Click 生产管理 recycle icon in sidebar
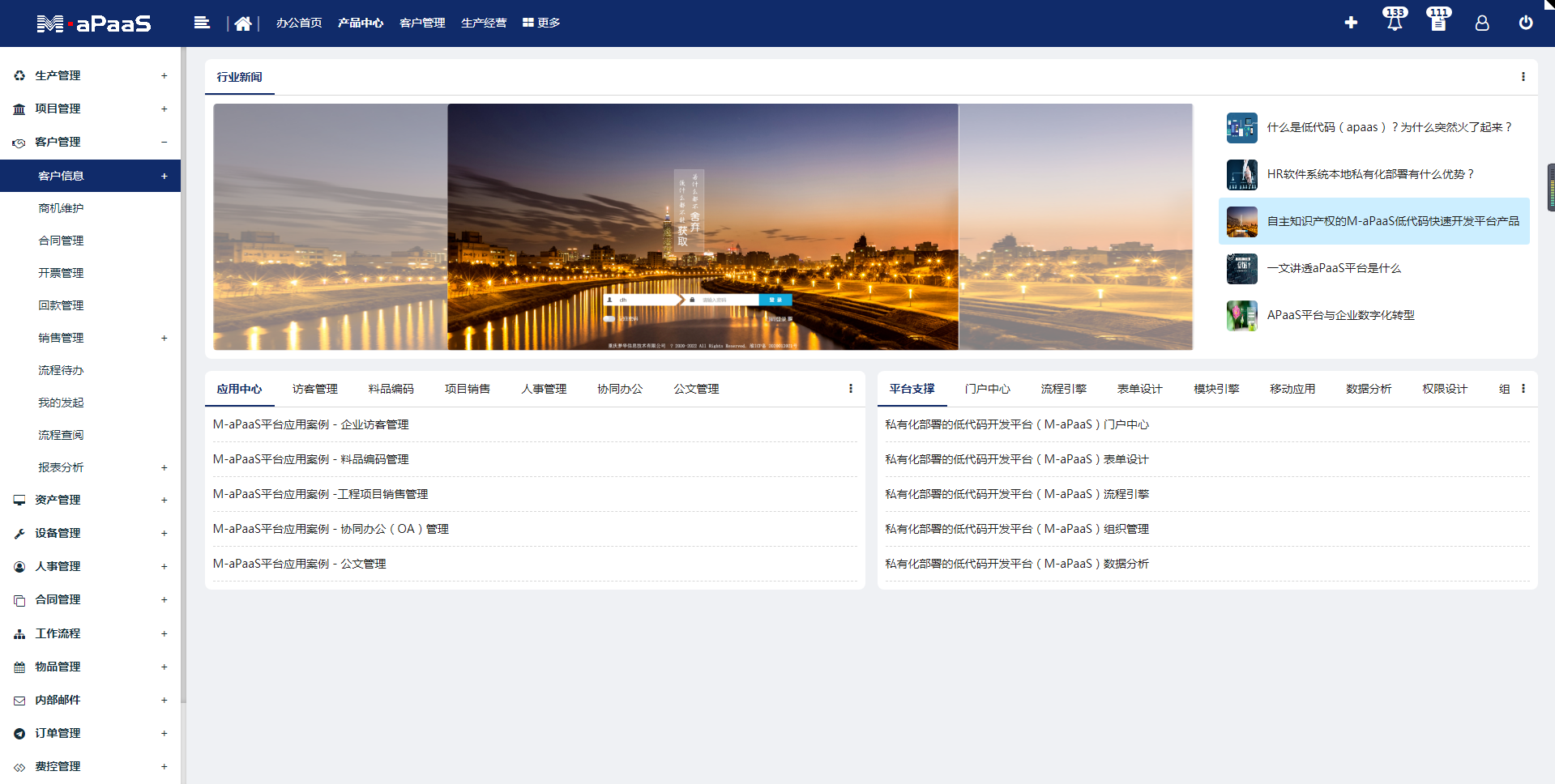 coord(19,75)
